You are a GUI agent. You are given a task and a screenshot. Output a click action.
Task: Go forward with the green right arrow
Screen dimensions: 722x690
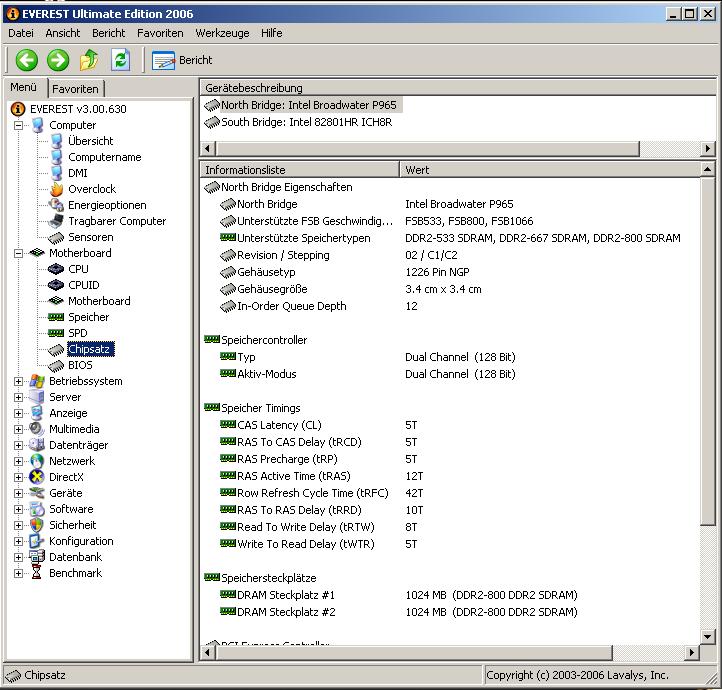coord(58,60)
